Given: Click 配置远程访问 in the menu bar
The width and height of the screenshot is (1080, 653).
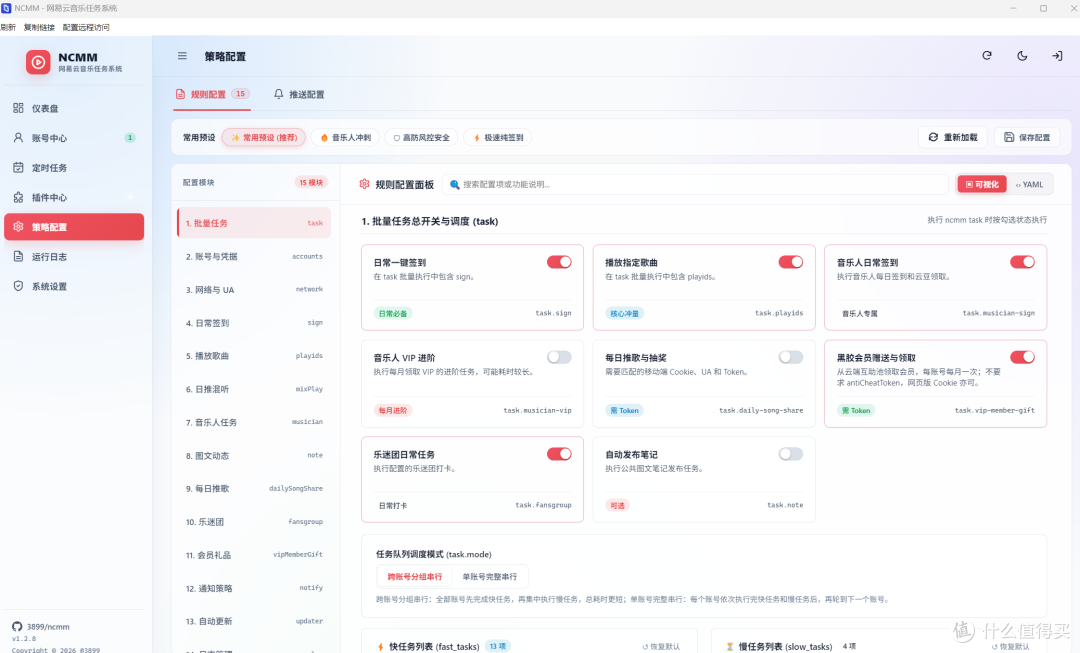Looking at the screenshot, I should (86, 28).
